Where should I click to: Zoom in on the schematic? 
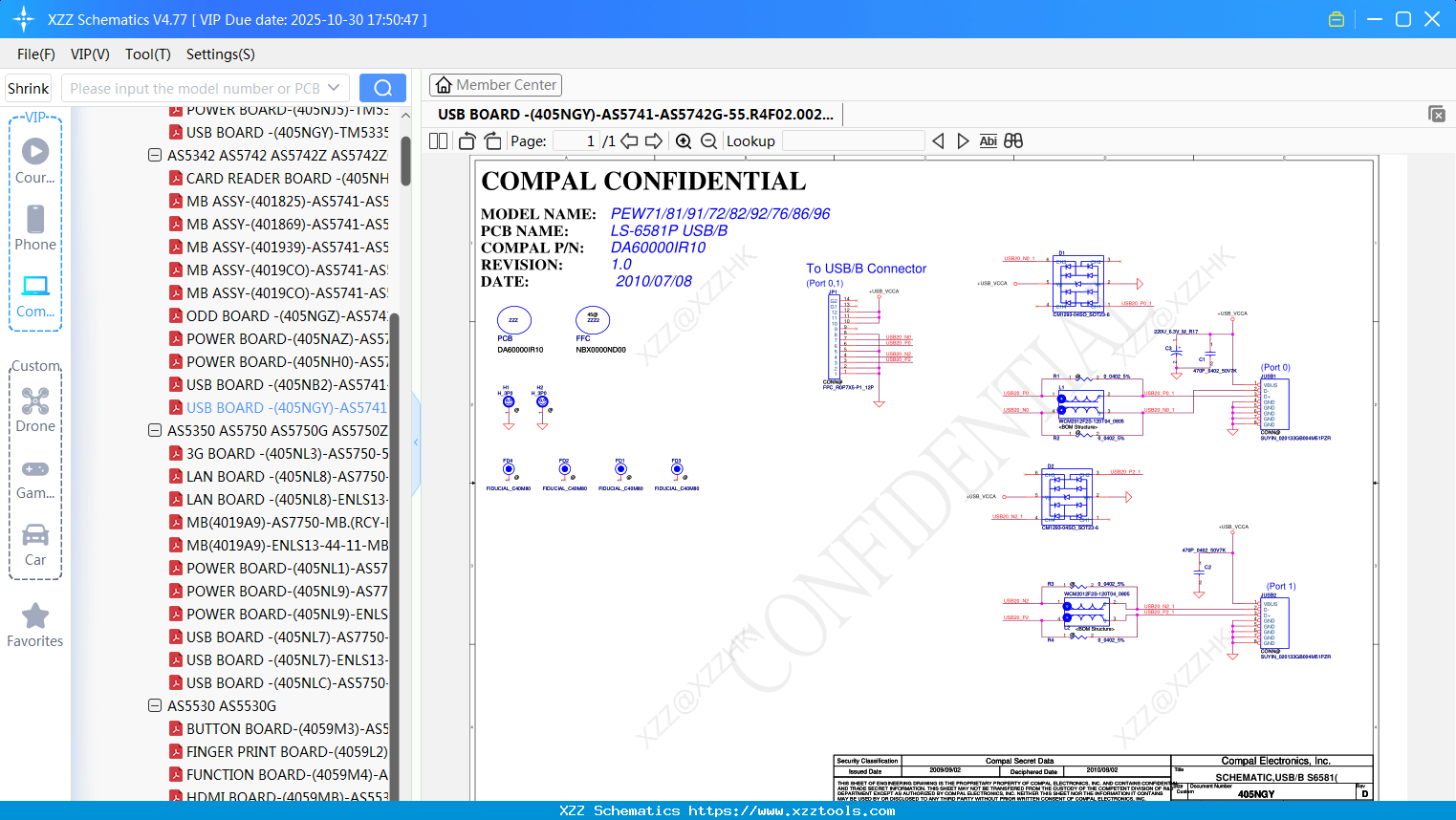click(x=684, y=140)
